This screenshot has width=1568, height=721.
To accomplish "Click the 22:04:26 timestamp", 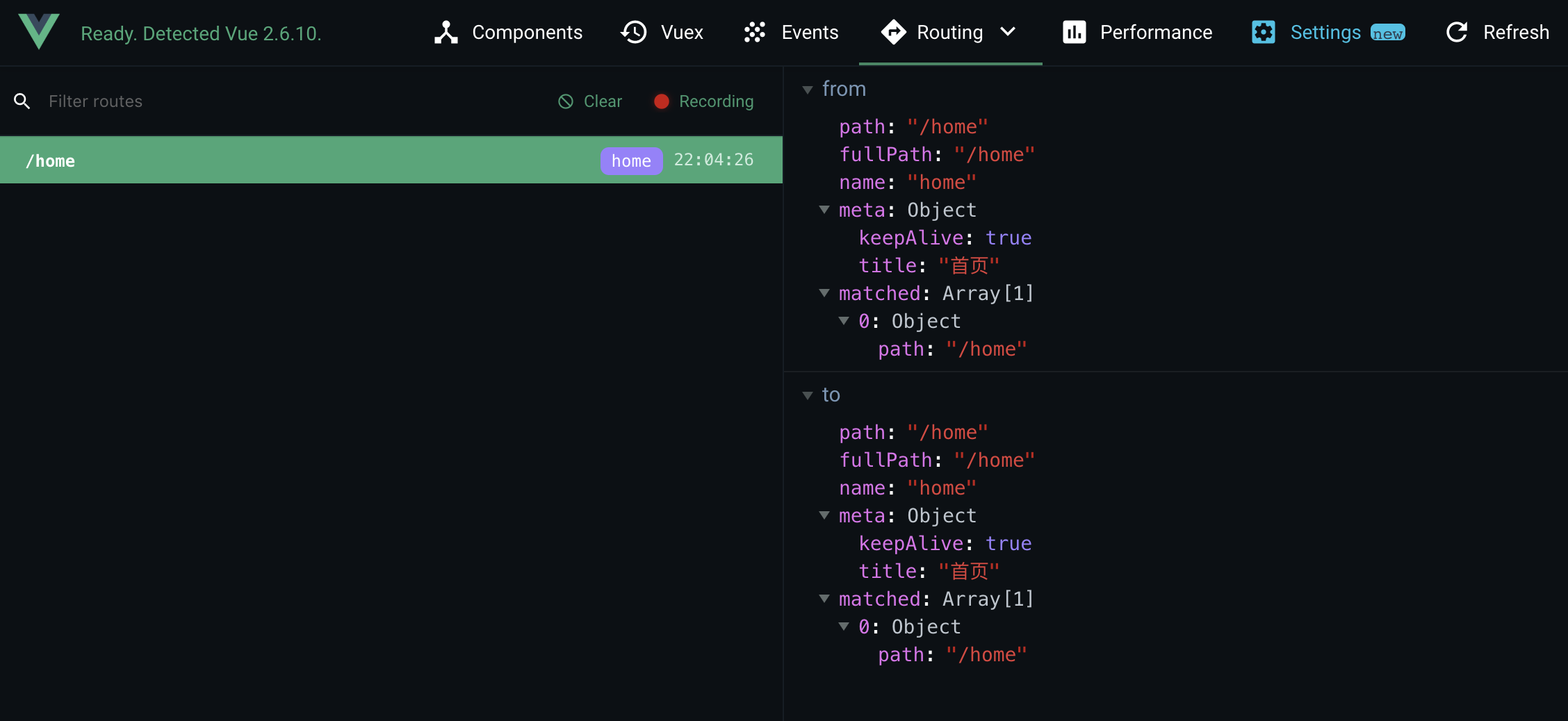I will point(714,160).
